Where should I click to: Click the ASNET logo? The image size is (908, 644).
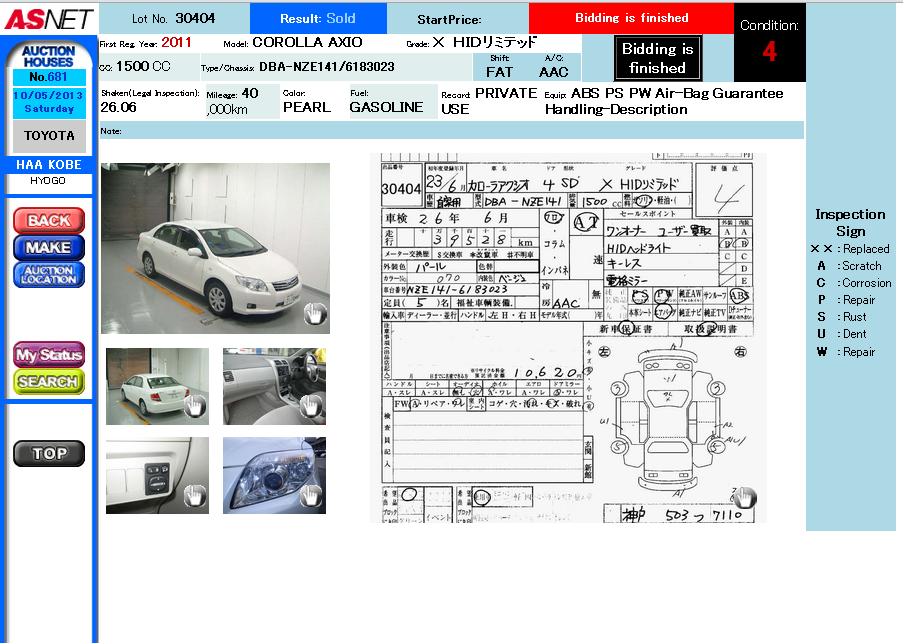(x=48, y=18)
